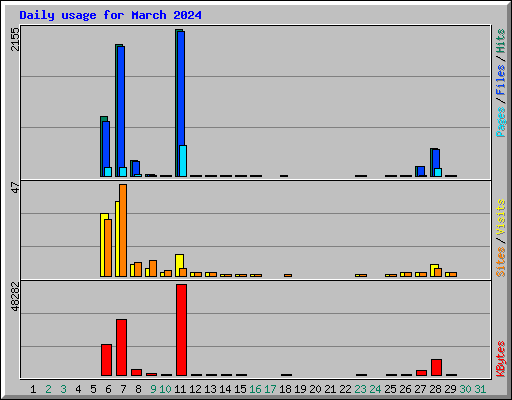Click the 48282 KBytes axis value
512x400 pixels.
(15, 297)
